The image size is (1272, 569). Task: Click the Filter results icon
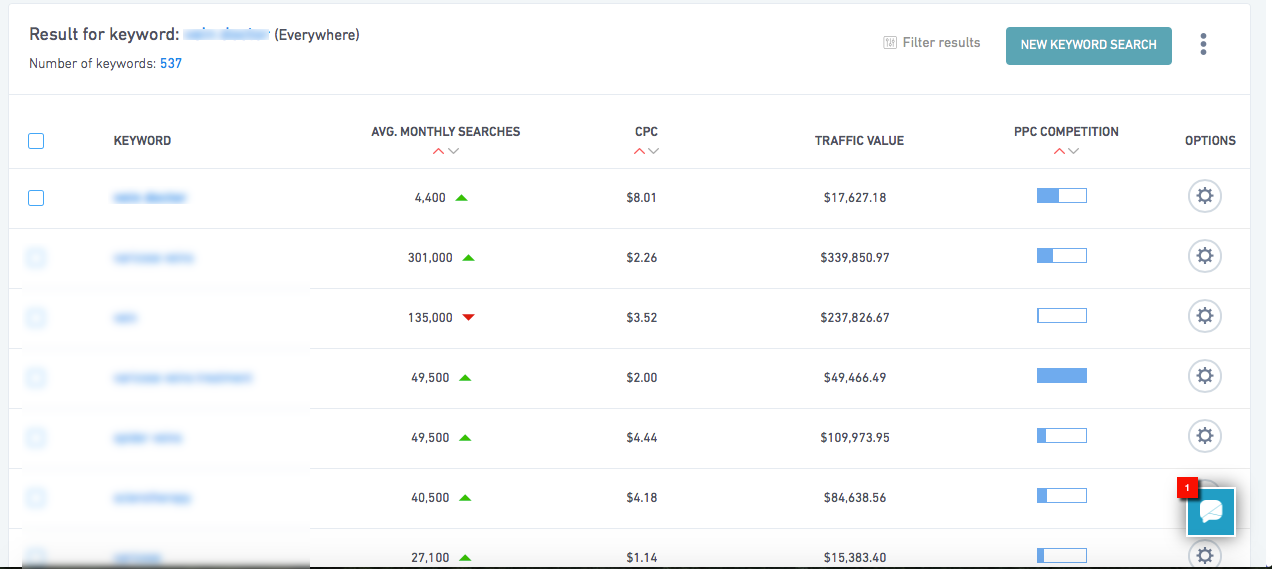[x=890, y=43]
